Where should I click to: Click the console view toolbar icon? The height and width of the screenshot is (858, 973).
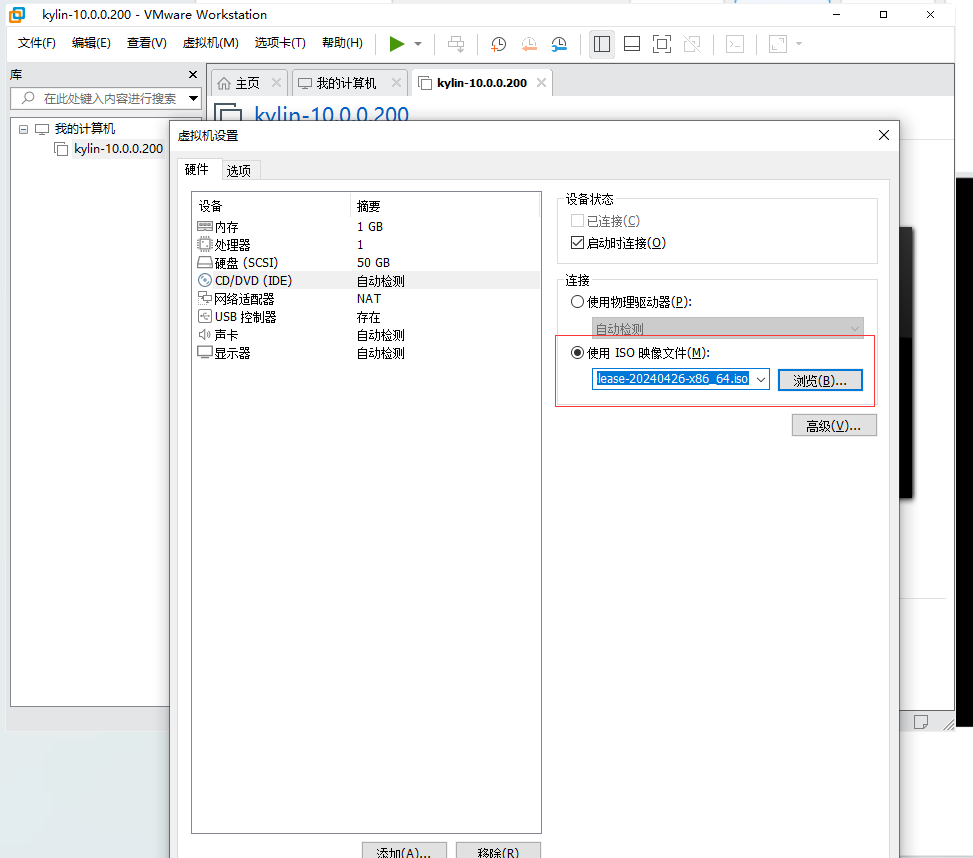pyautogui.click(x=735, y=43)
